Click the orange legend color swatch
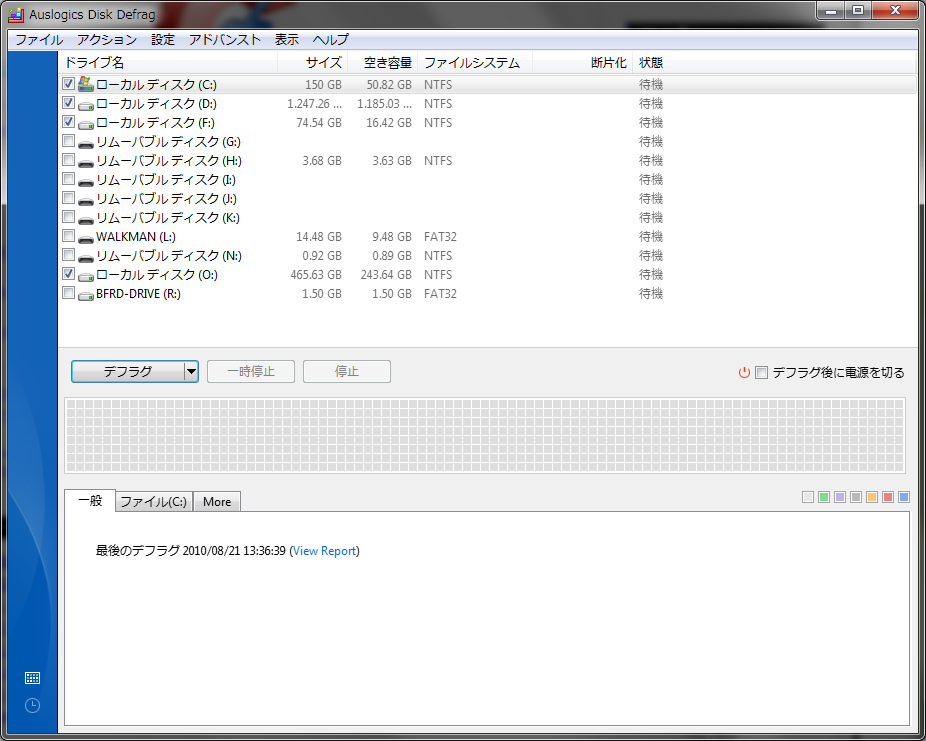Image resolution: width=926 pixels, height=741 pixels. (872, 497)
